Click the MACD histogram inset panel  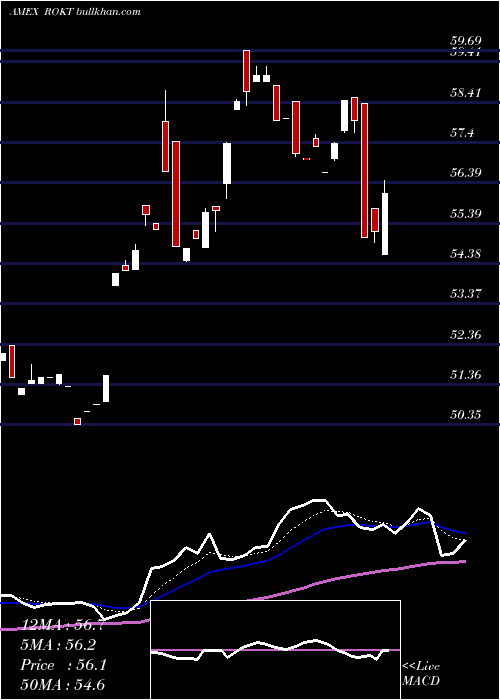coord(275,650)
